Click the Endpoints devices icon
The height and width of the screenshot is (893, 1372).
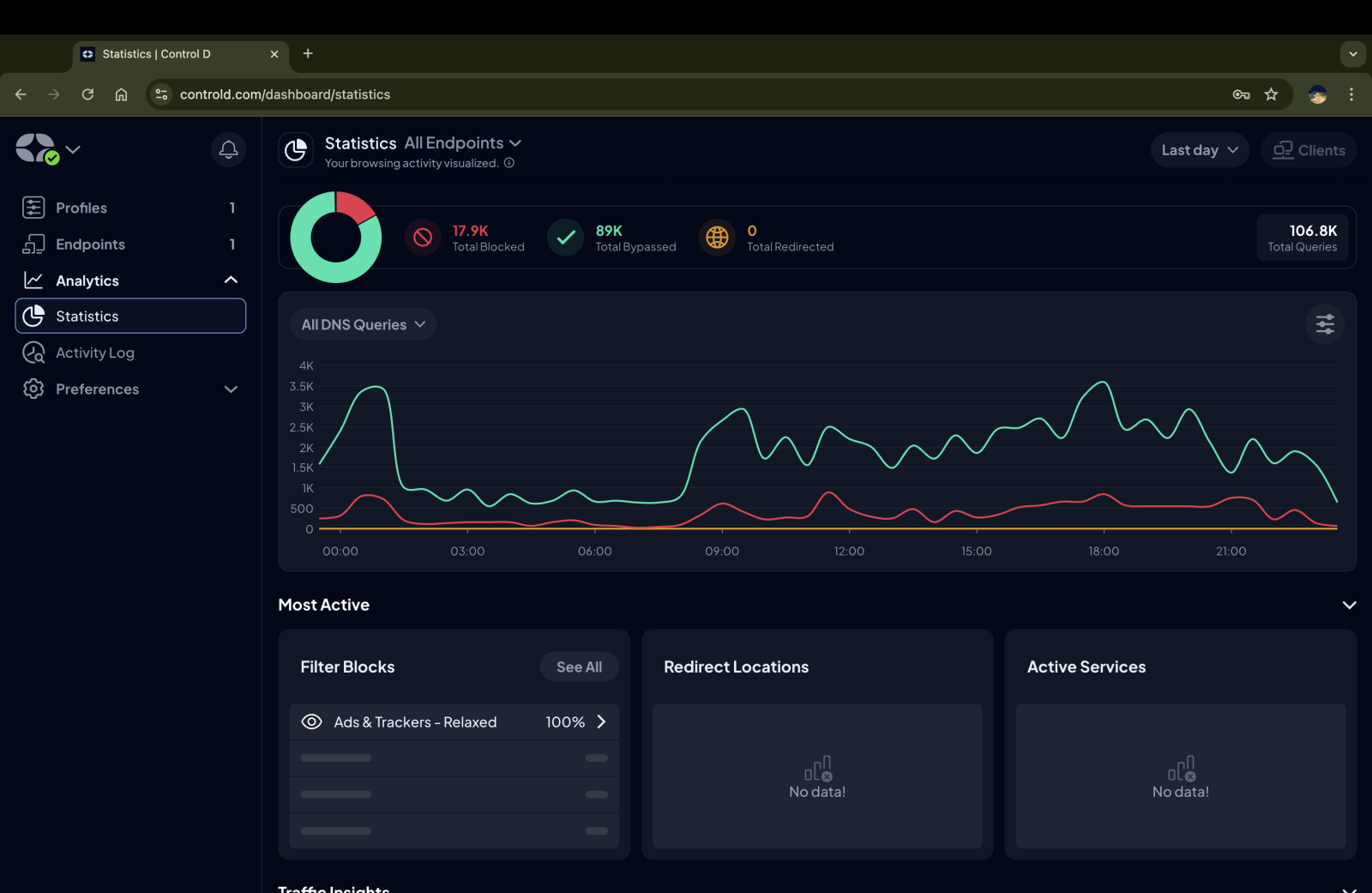33,244
